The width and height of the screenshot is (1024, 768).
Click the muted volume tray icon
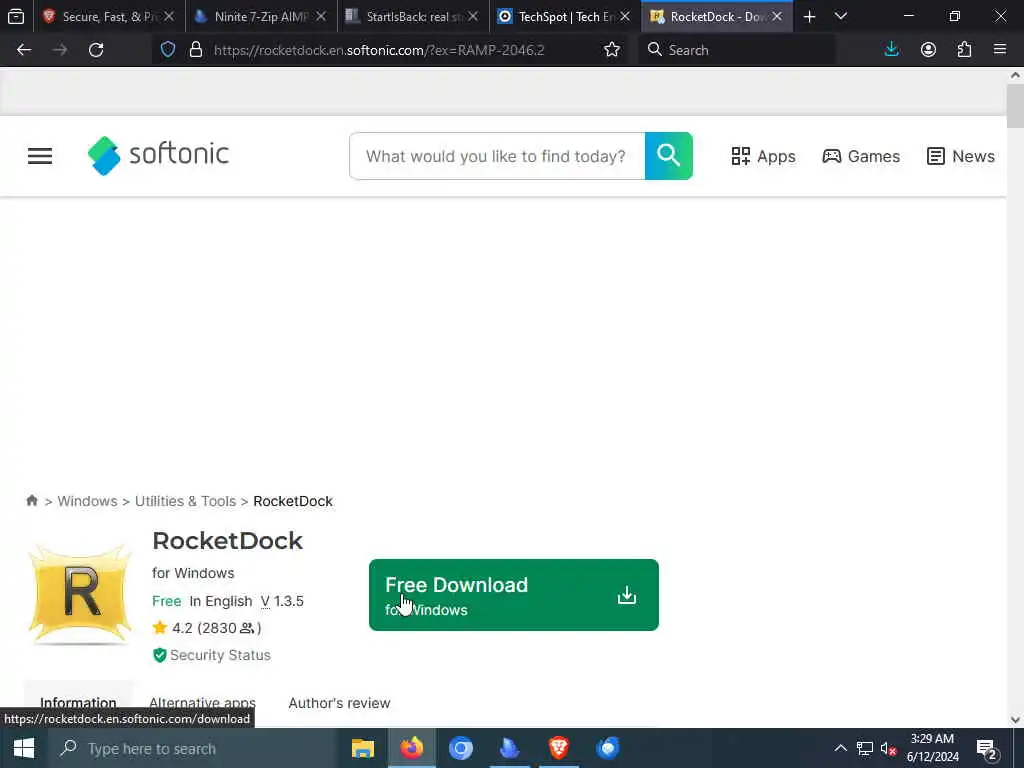888,748
